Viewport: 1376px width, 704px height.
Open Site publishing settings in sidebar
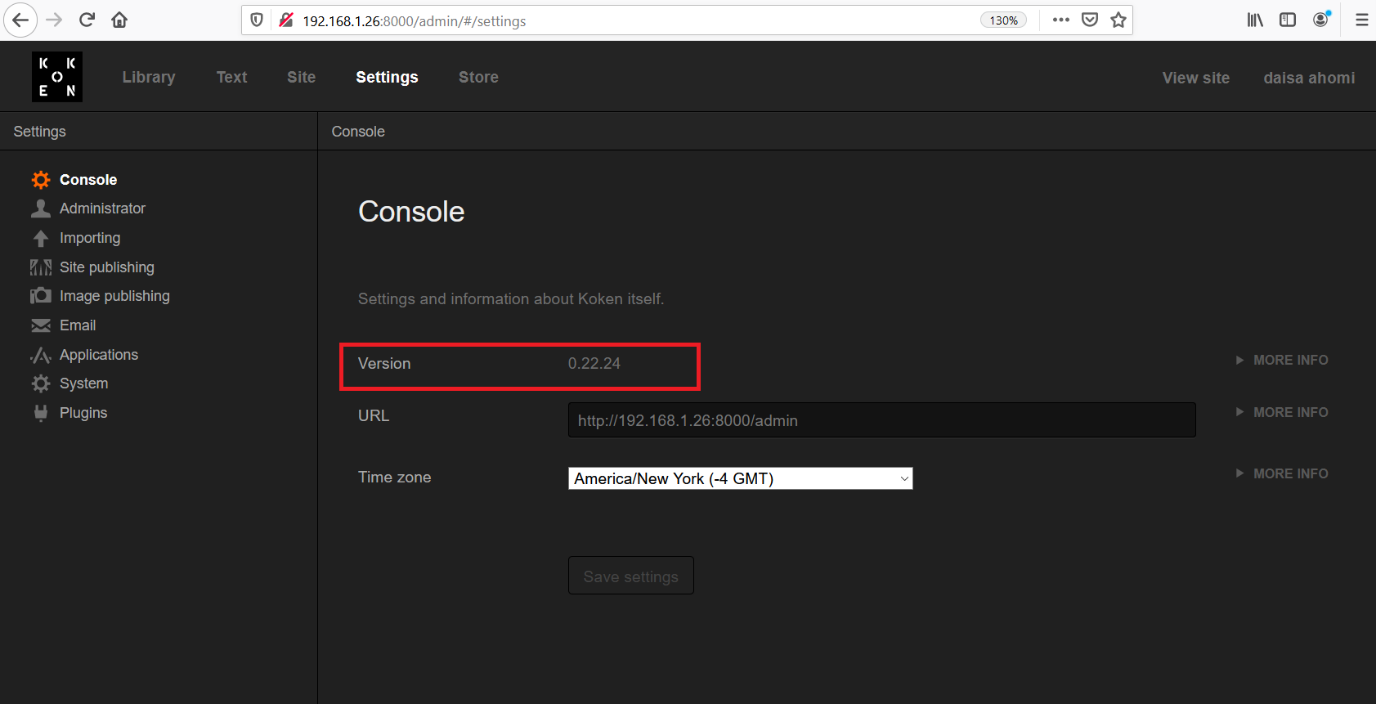coord(106,267)
